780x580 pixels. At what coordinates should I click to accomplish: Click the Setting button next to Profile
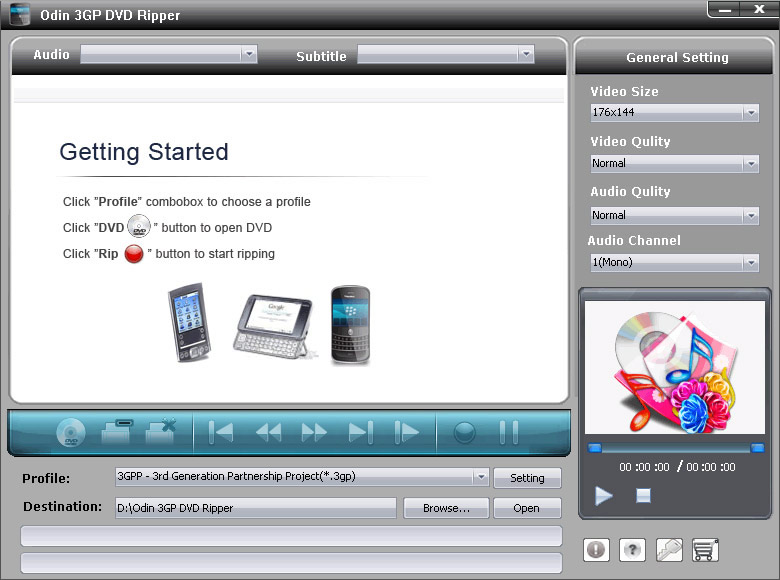(527, 478)
